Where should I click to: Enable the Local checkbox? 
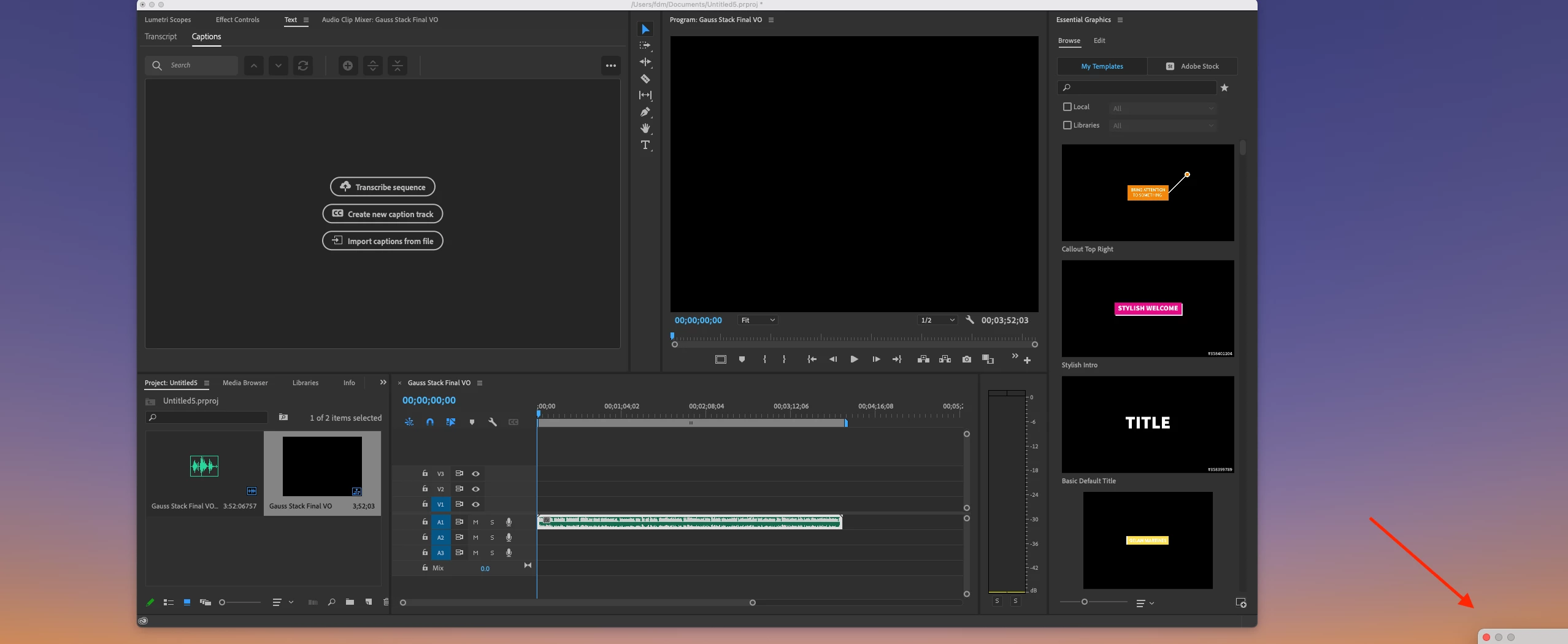1067,107
